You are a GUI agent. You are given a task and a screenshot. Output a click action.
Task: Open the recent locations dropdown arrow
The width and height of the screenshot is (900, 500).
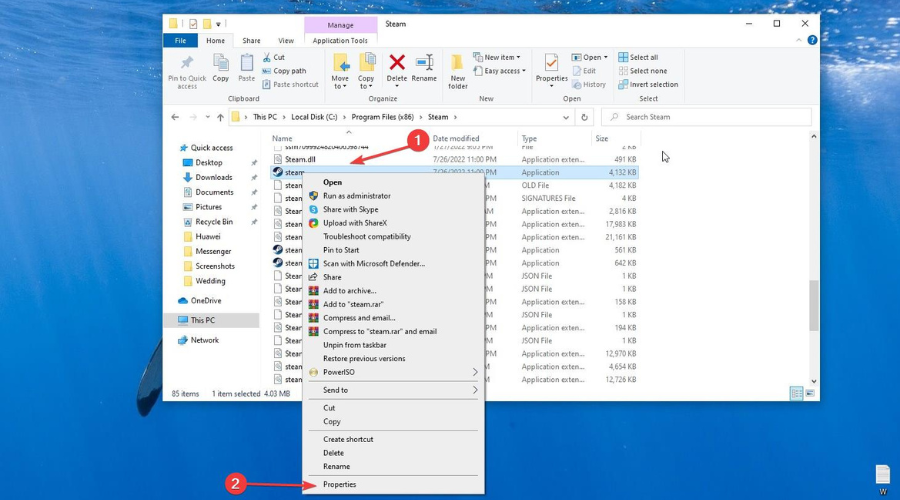(207, 117)
